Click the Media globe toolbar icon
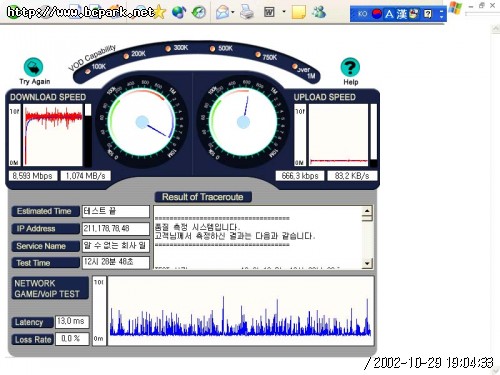500x375 pixels. 179,13
